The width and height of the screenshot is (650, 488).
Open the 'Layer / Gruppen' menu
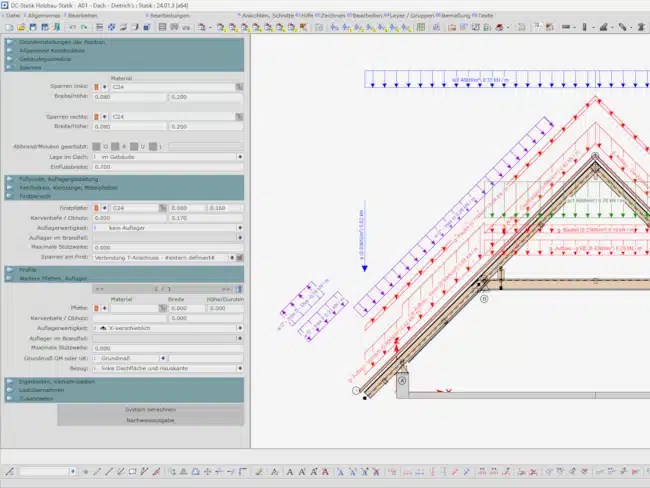coord(412,15)
